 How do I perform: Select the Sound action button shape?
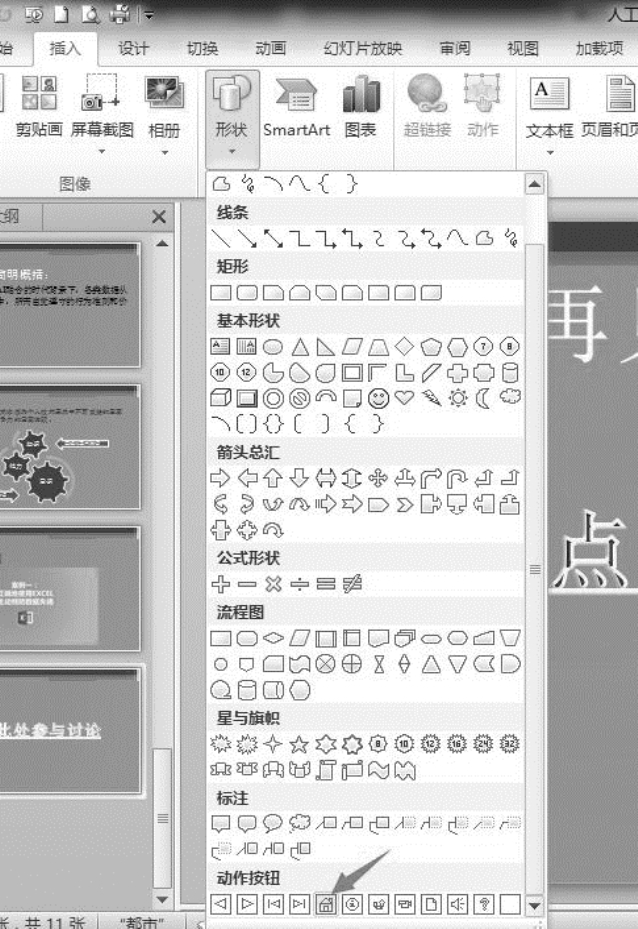[457, 904]
